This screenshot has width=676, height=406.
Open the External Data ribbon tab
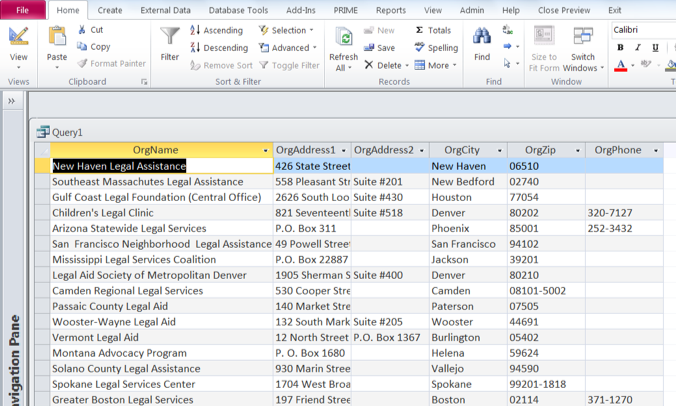click(x=165, y=10)
